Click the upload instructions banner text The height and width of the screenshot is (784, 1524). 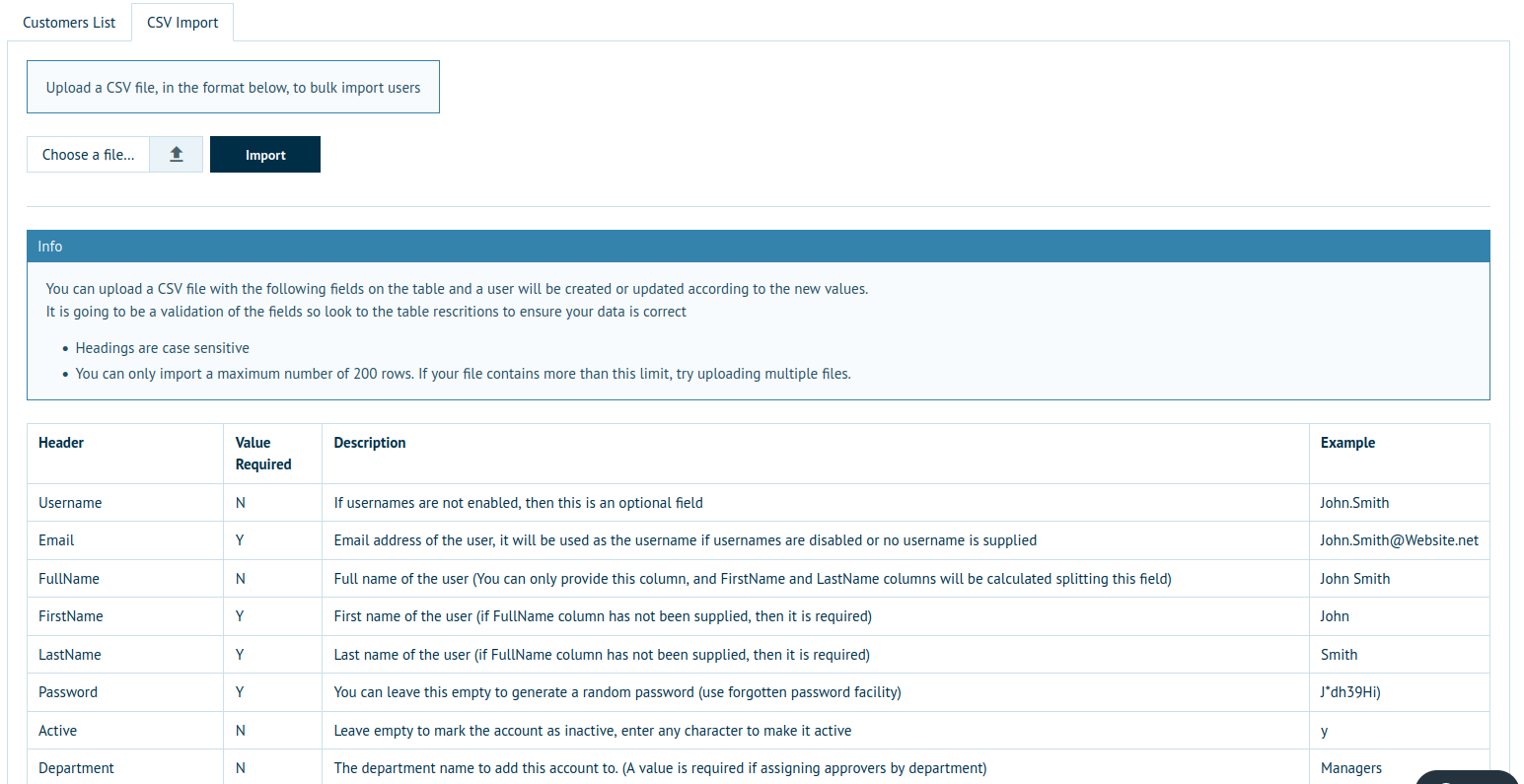click(233, 88)
